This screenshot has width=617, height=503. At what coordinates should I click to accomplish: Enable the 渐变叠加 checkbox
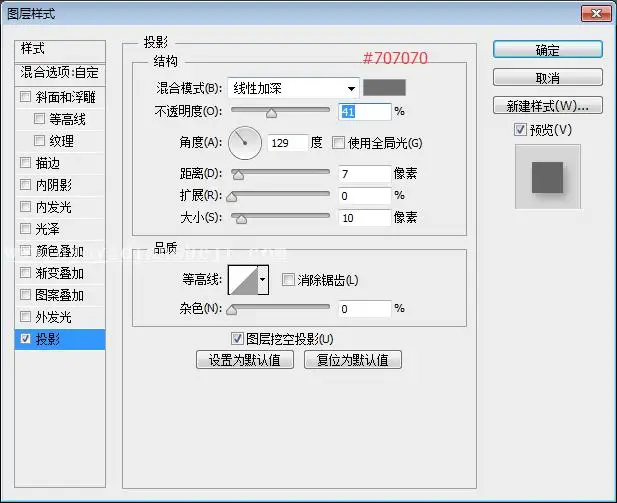(x=25, y=273)
